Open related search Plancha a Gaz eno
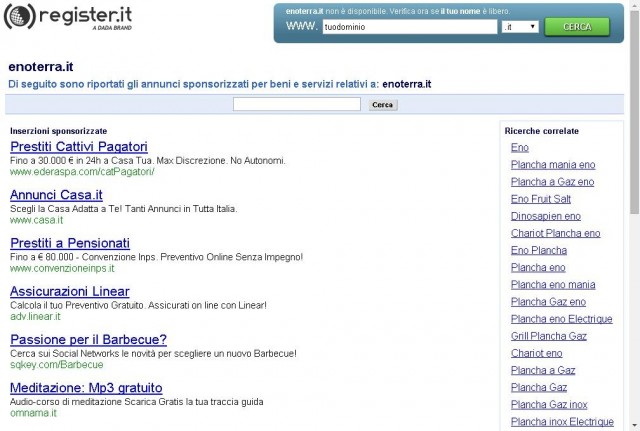This screenshot has height=431, width=640. 552,182
